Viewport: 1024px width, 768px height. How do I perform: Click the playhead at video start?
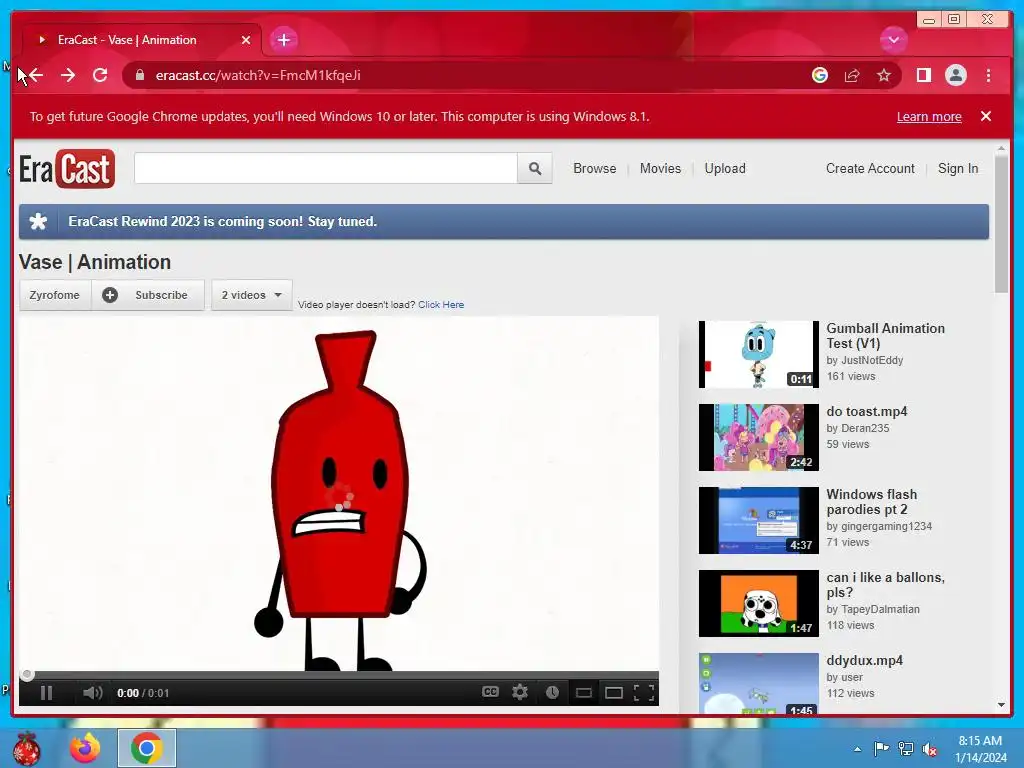pos(27,675)
